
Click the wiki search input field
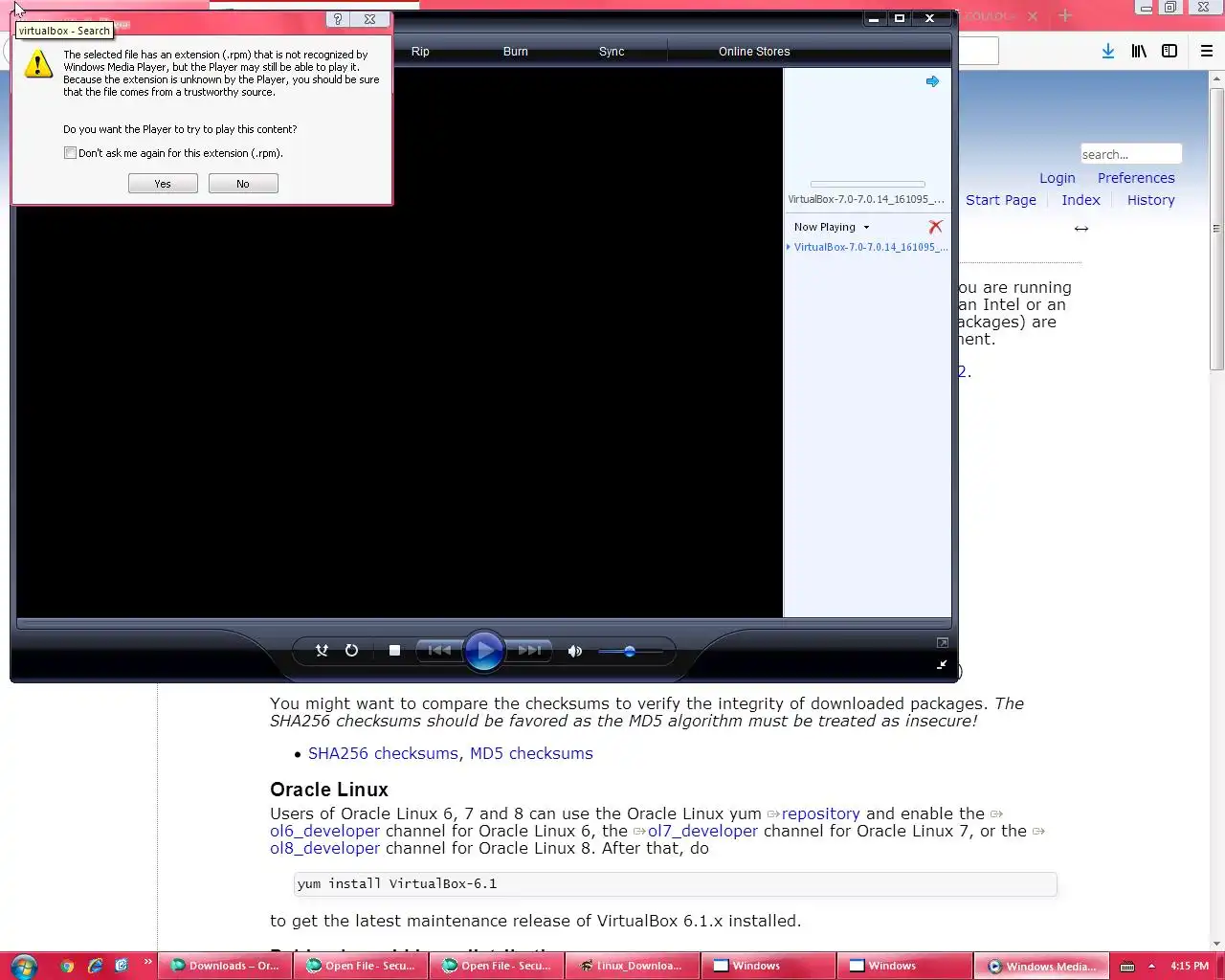coord(1130,154)
